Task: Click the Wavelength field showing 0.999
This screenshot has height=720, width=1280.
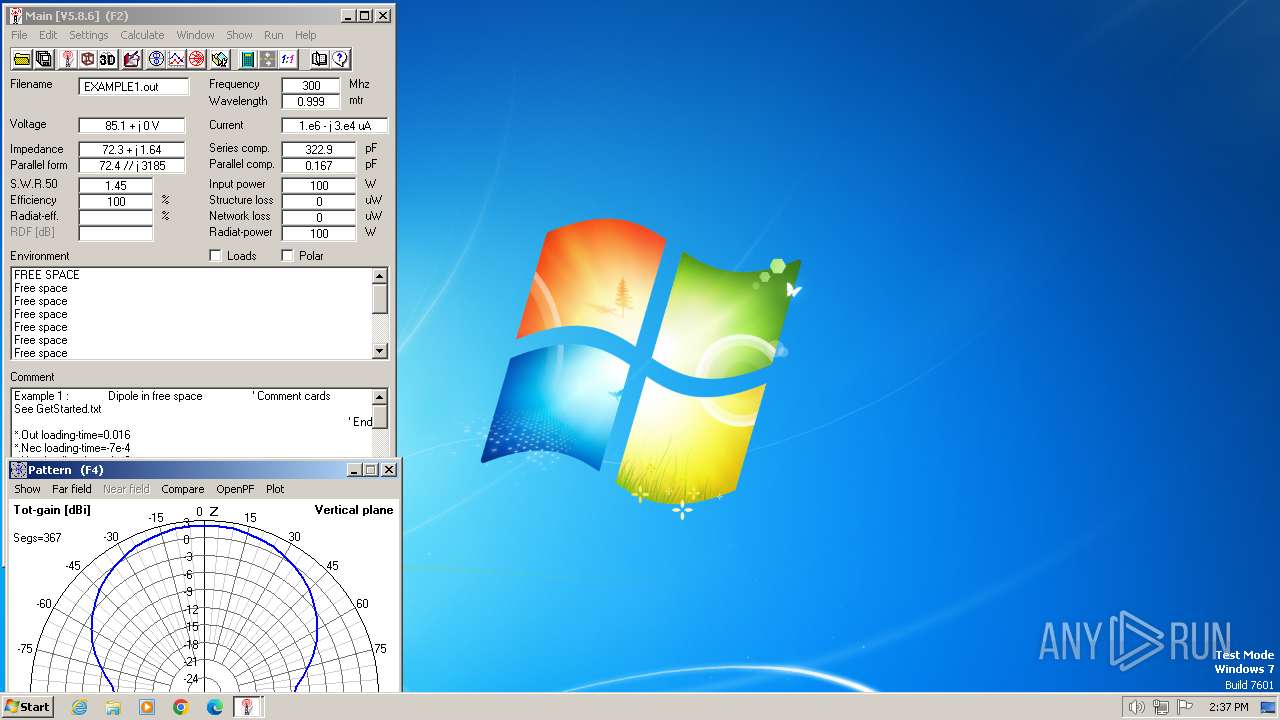Action: pos(311,102)
